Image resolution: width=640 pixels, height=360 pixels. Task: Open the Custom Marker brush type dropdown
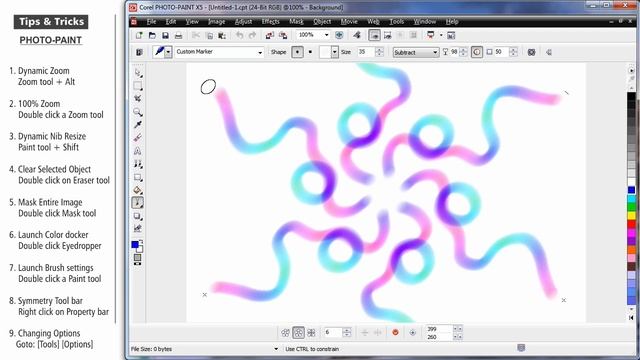click(x=260, y=52)
